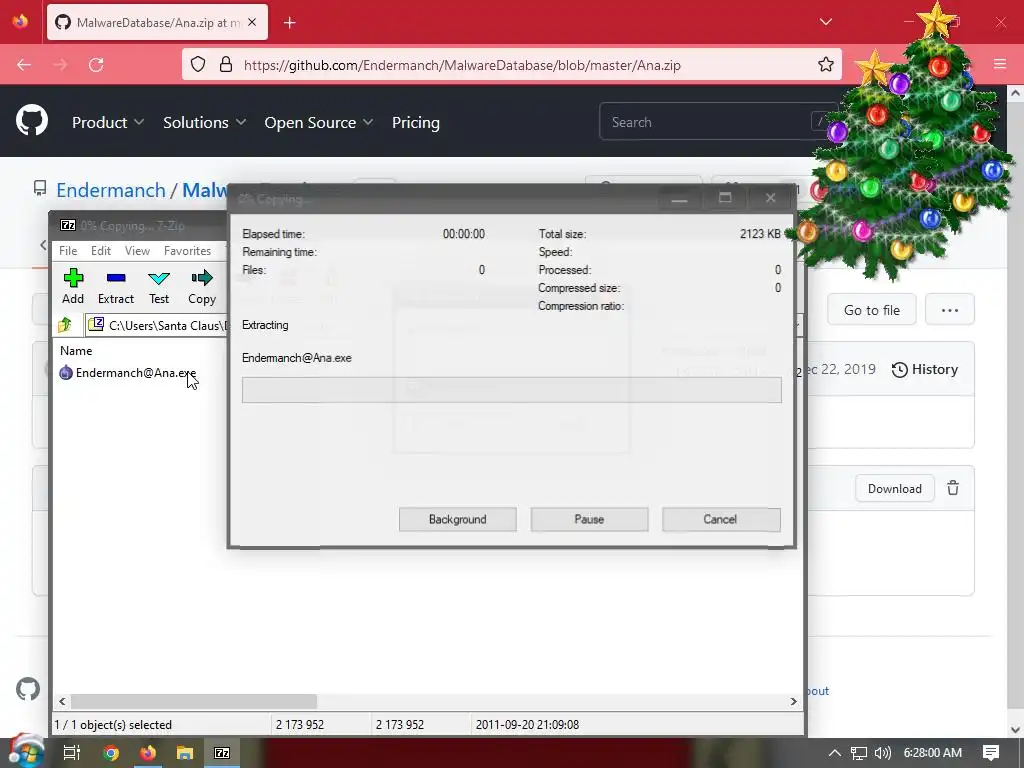Click the GitHub logo in page header

[x=32, y=121]
